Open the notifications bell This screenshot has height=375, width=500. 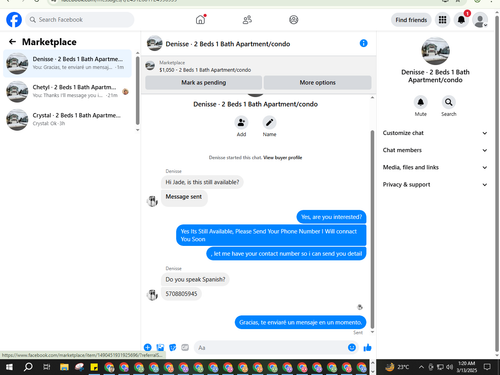(461, 20)
